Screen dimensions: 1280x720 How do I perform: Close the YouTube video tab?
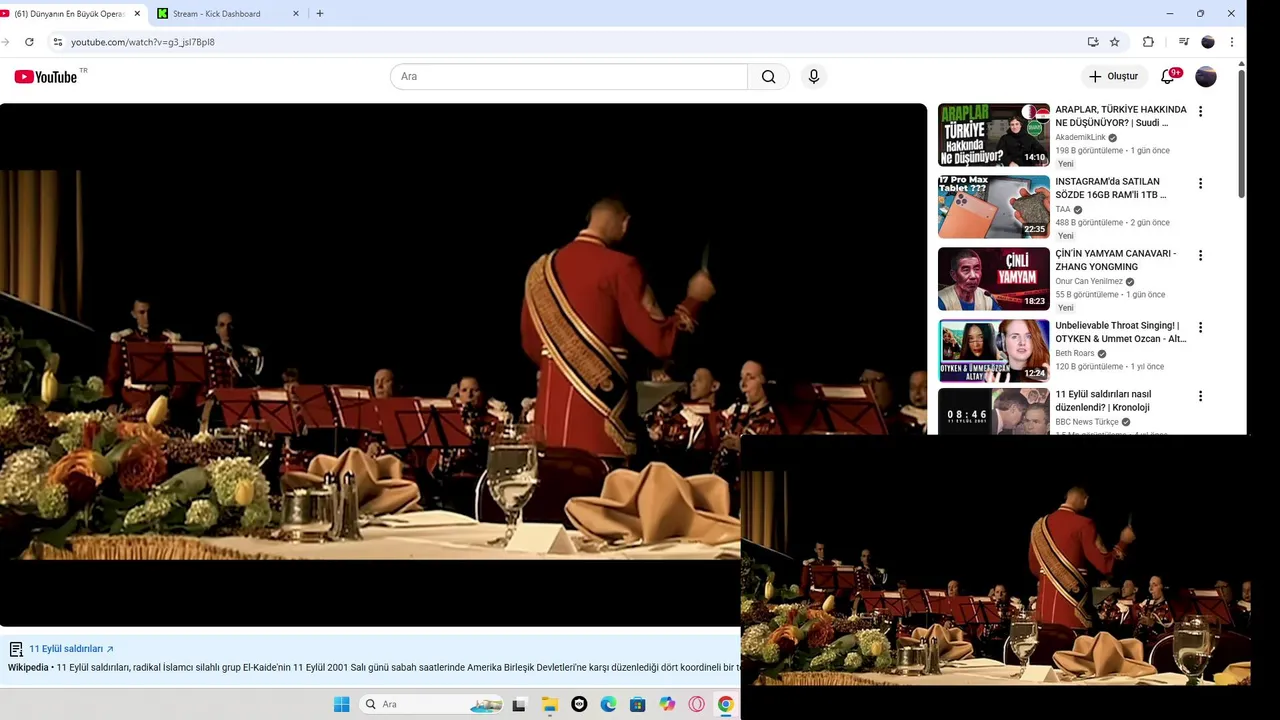pos(137,14)
